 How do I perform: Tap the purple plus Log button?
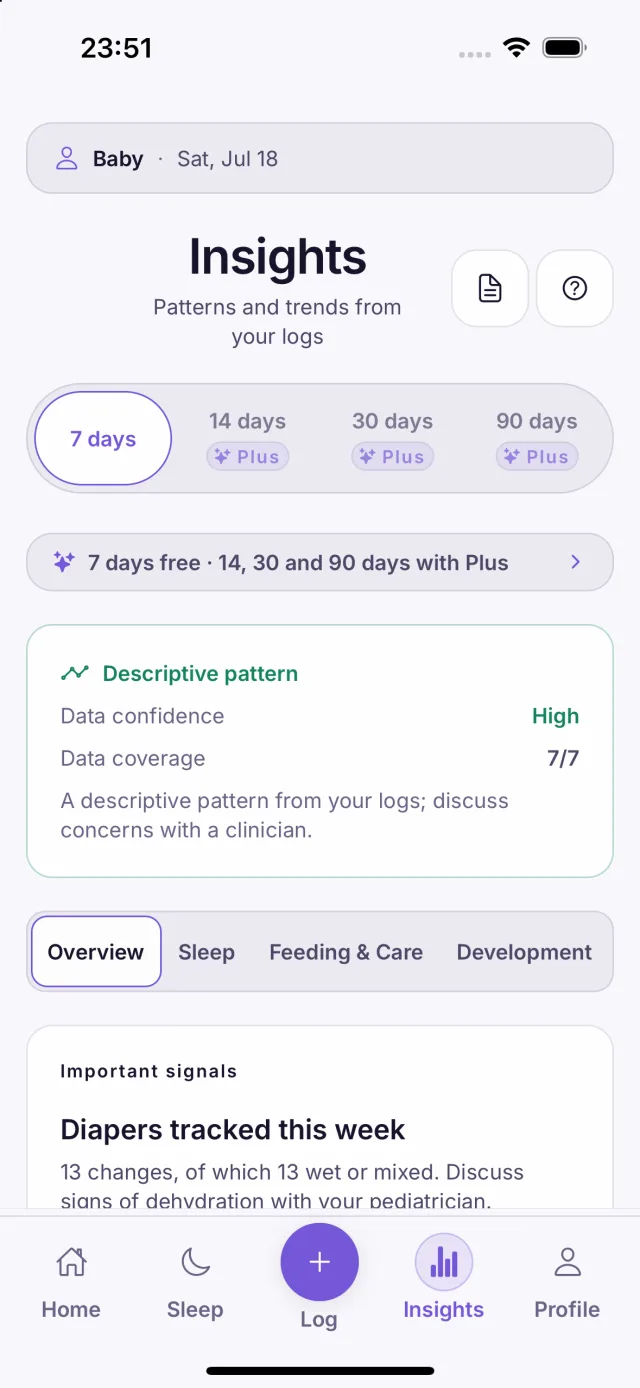coord(319,1262)
